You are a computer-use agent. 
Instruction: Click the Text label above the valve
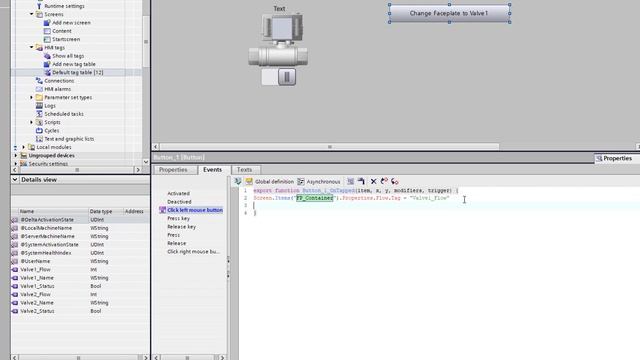point(279,9)
